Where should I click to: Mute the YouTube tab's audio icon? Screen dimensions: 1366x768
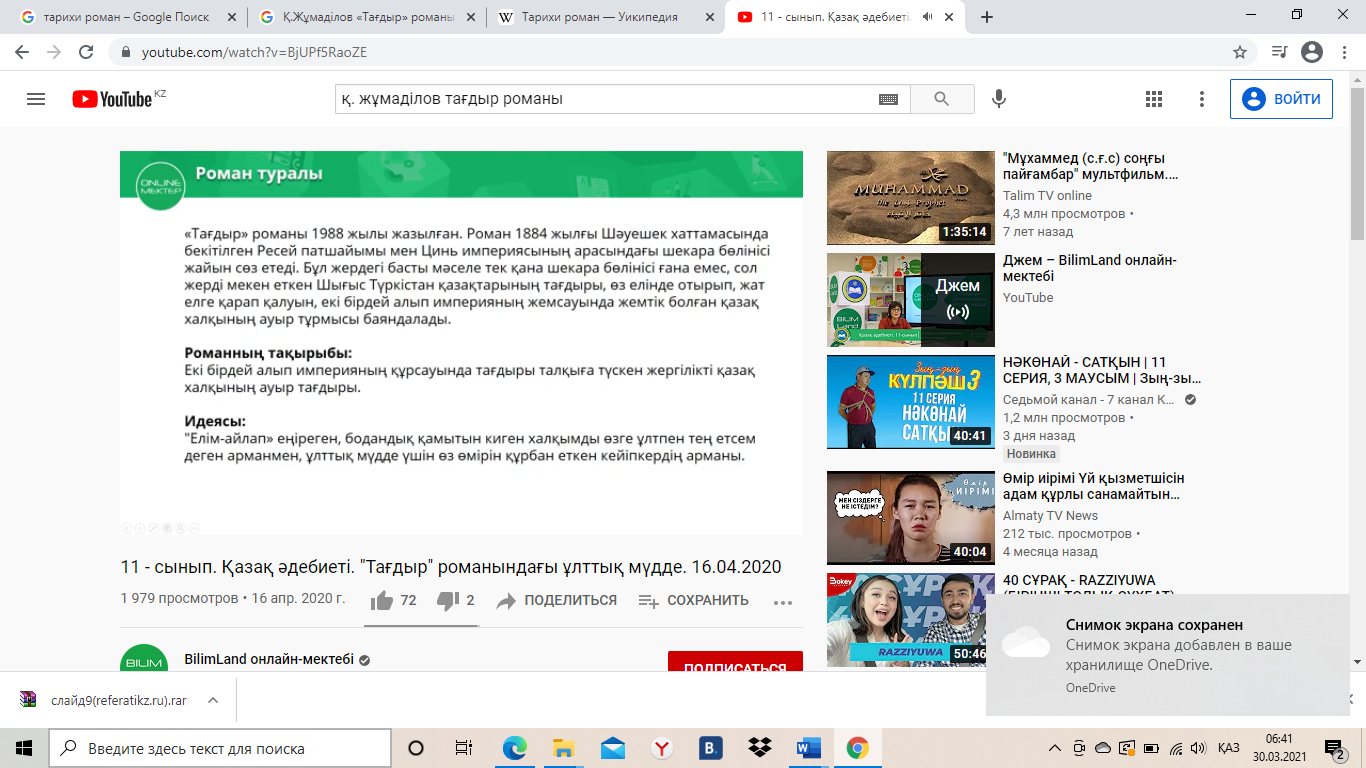927,17
